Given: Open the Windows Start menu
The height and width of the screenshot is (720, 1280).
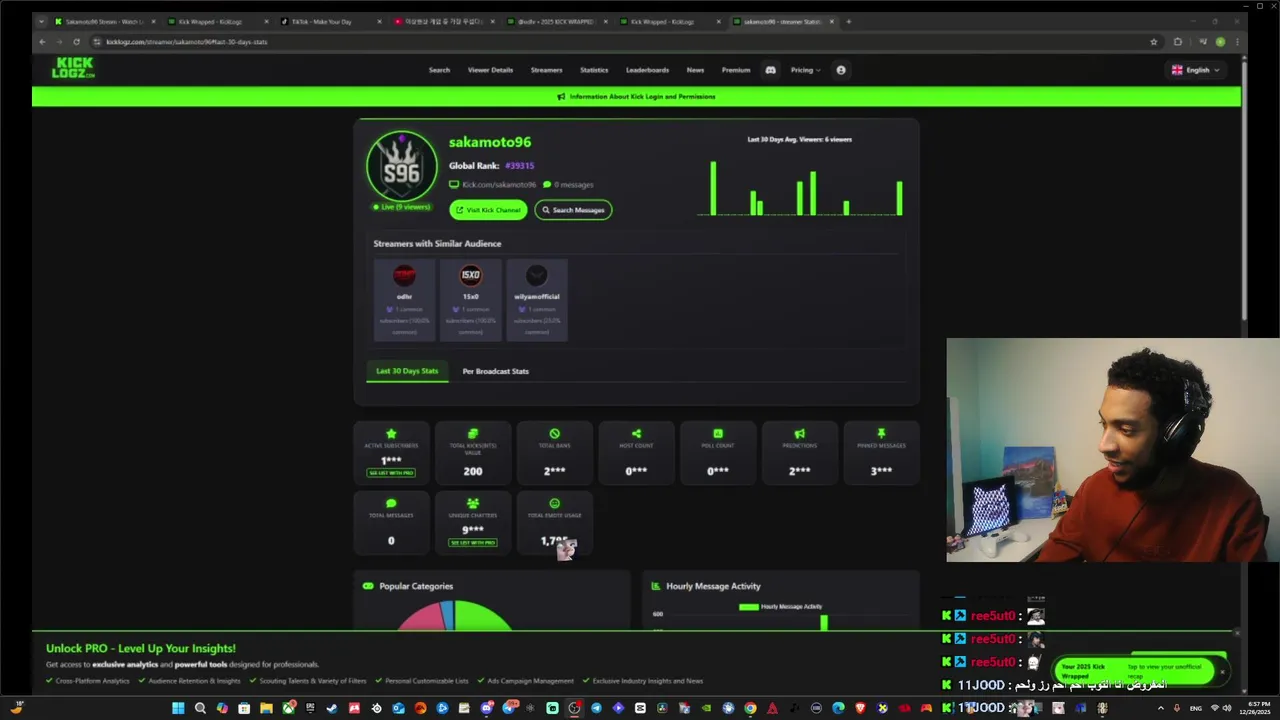Looking at the screenshot, I should (x=178, y=708).
